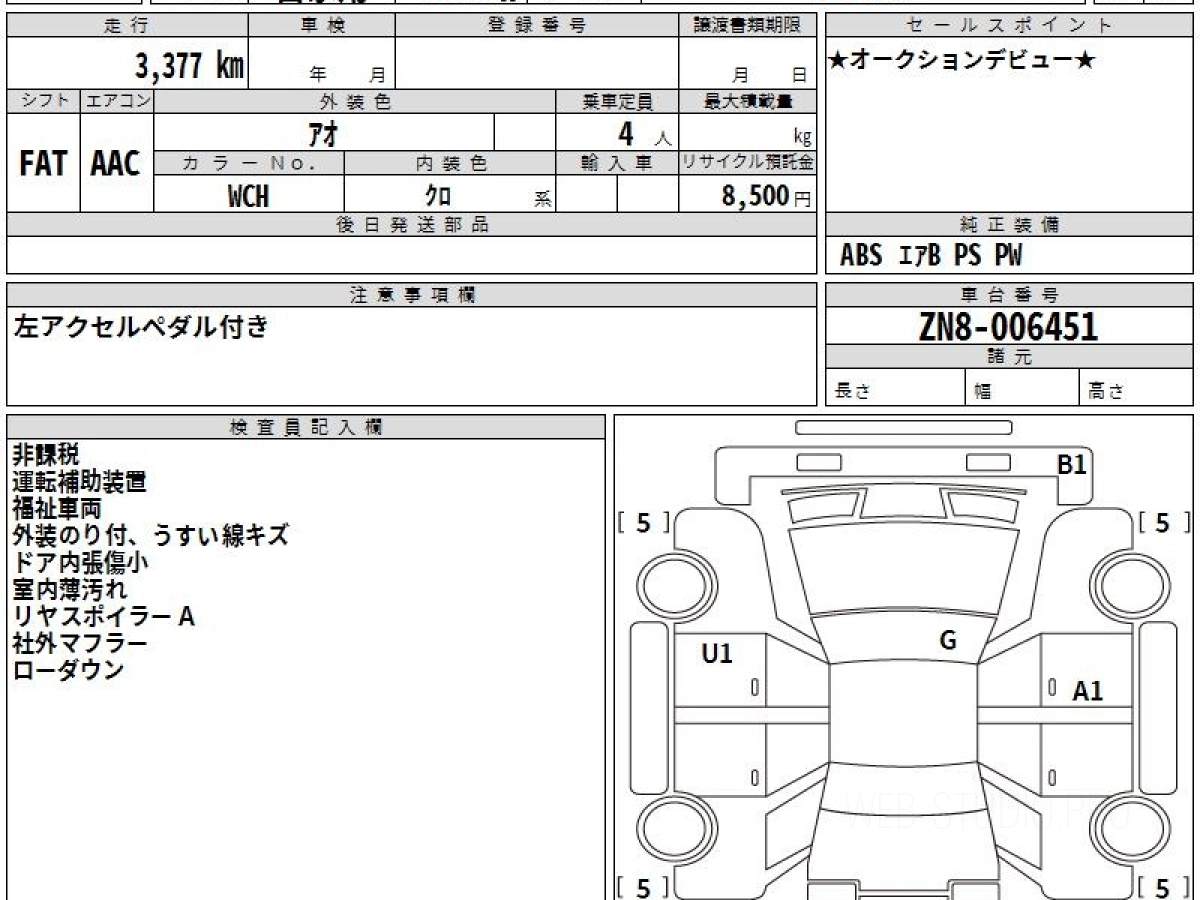Click the 検査員記入欄 header
The width and height of the screenshot is (1200, 900).
click(306, 427)
